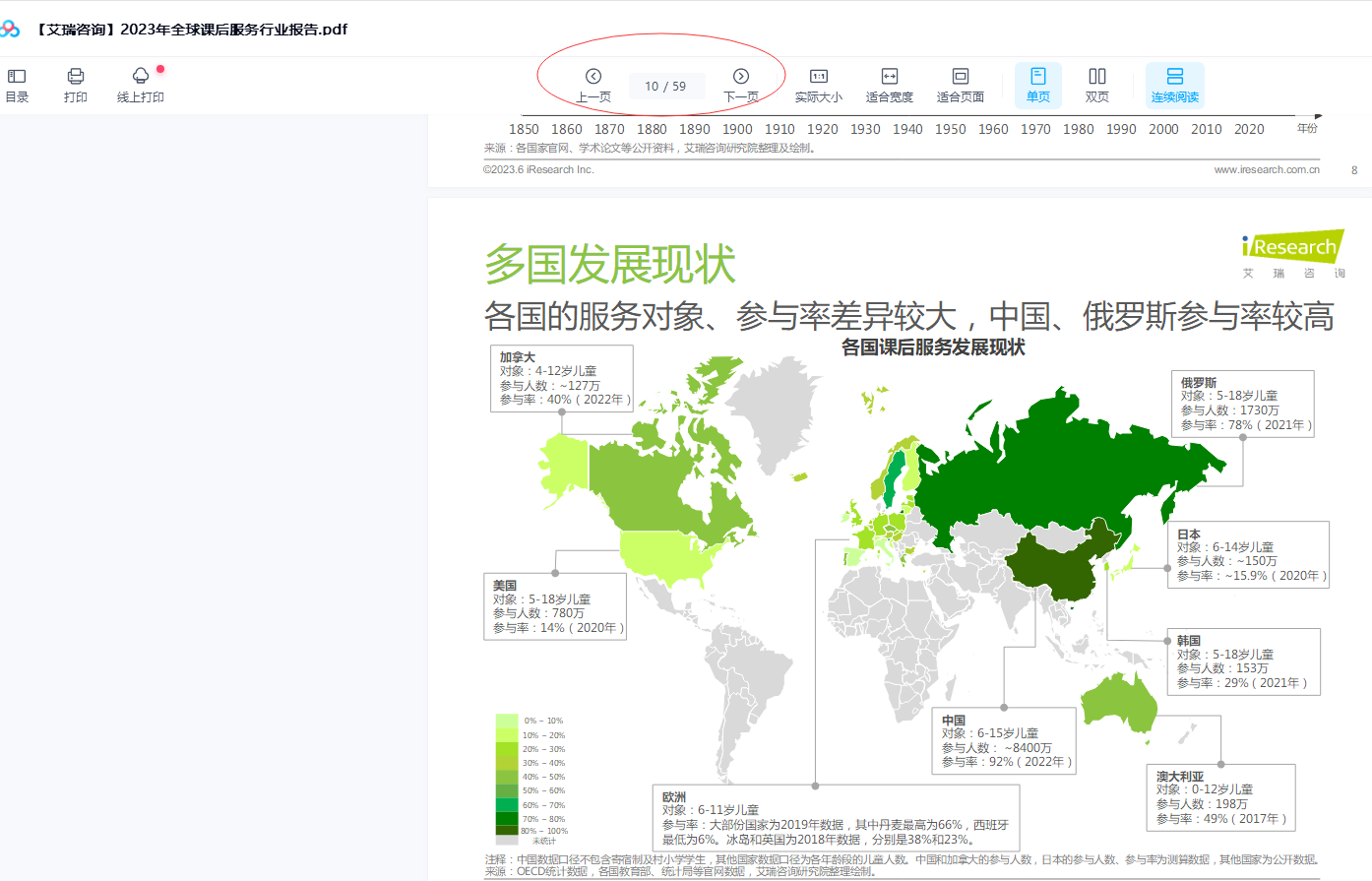Switch to 双页 double page view
This screenshot has width=1372, height=881.
tap(1096, 85)
